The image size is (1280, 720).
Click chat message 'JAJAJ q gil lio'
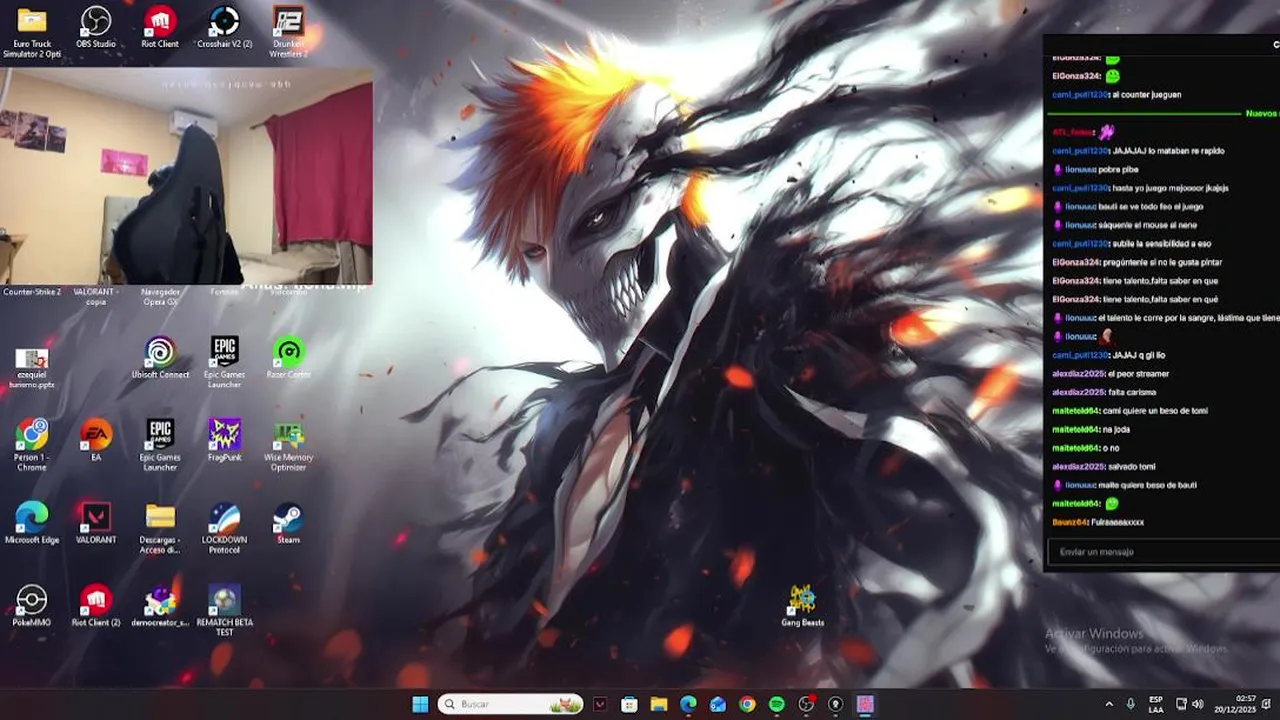click(x=1139, y=355)
